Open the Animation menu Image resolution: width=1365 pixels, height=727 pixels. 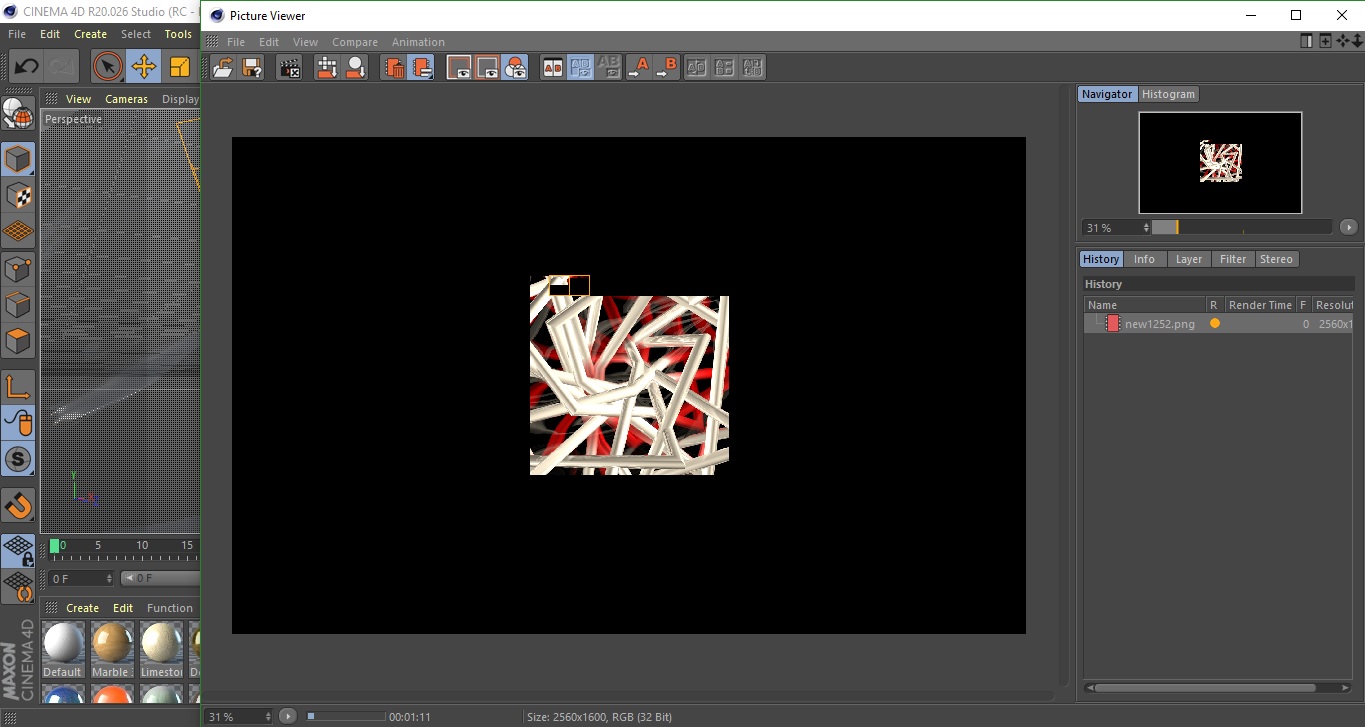(418, 42)
